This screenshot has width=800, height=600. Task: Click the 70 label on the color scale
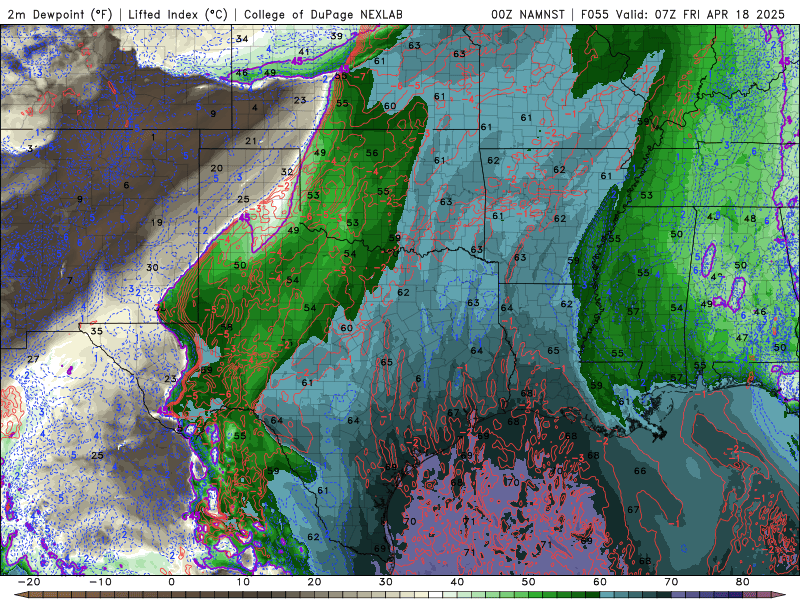coord(671,582)
